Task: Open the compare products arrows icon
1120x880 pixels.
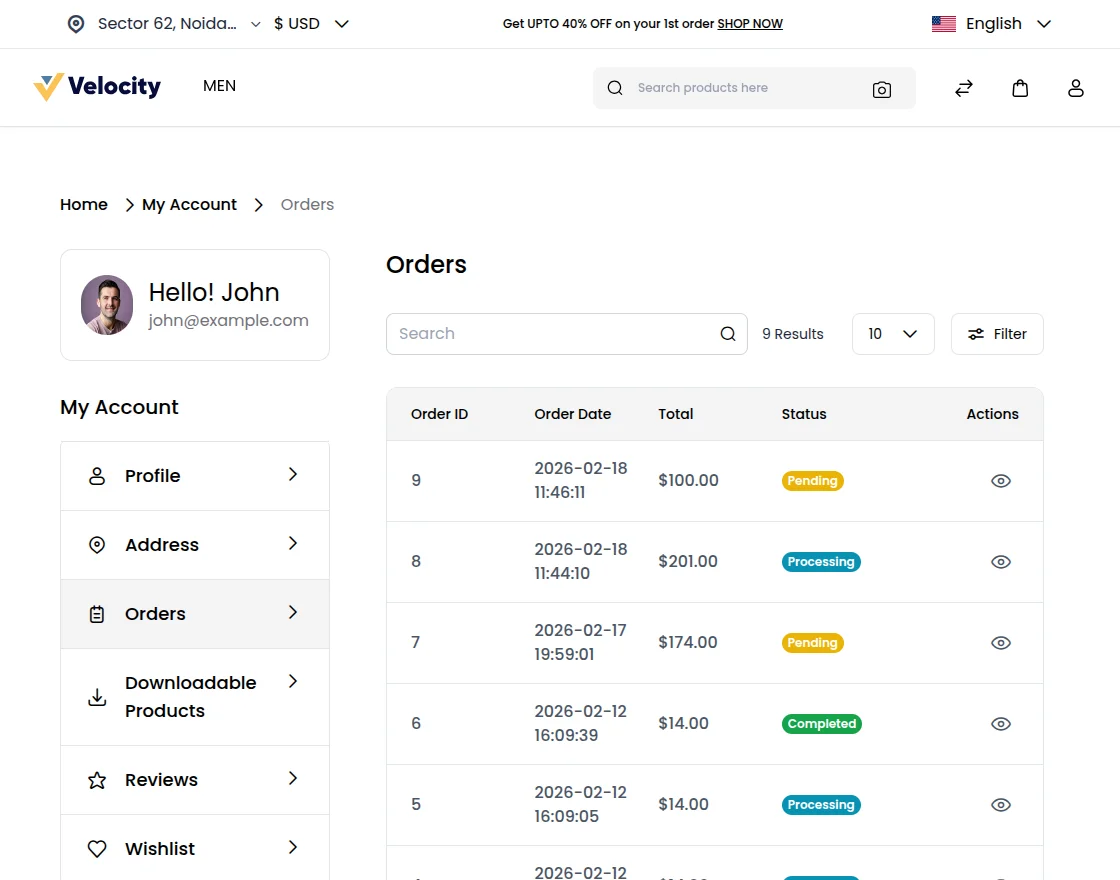Action: (x=964, y=88)
